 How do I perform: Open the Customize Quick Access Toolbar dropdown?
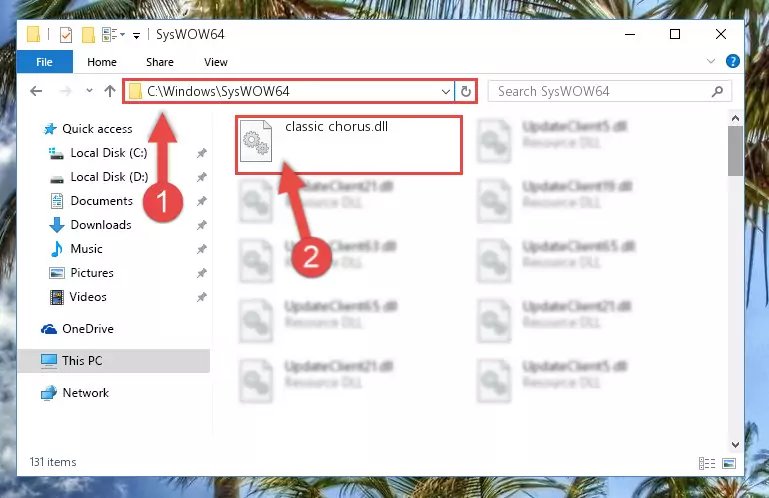[x=136, y=35]
